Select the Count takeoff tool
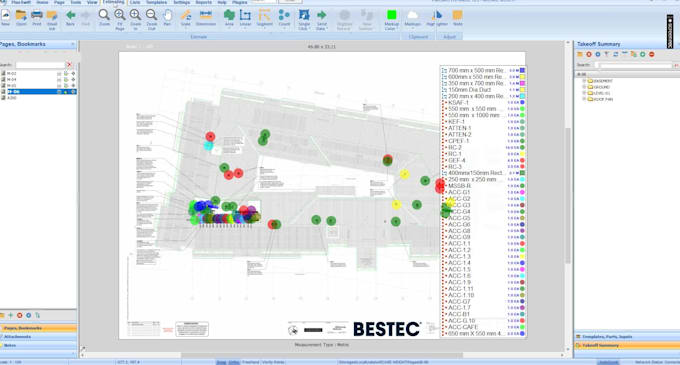This screenshot has width=680, height=365. click(284, 16)
